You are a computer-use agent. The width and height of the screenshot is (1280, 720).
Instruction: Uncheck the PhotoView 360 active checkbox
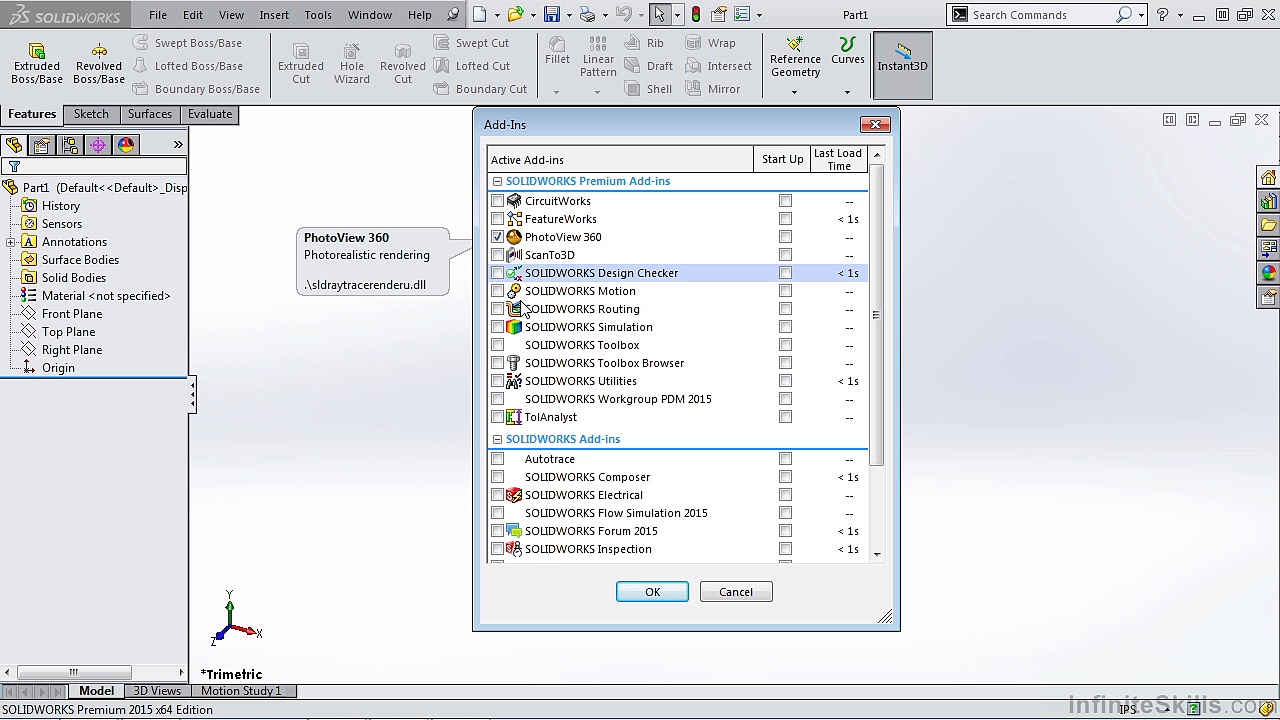pos(497,237)
